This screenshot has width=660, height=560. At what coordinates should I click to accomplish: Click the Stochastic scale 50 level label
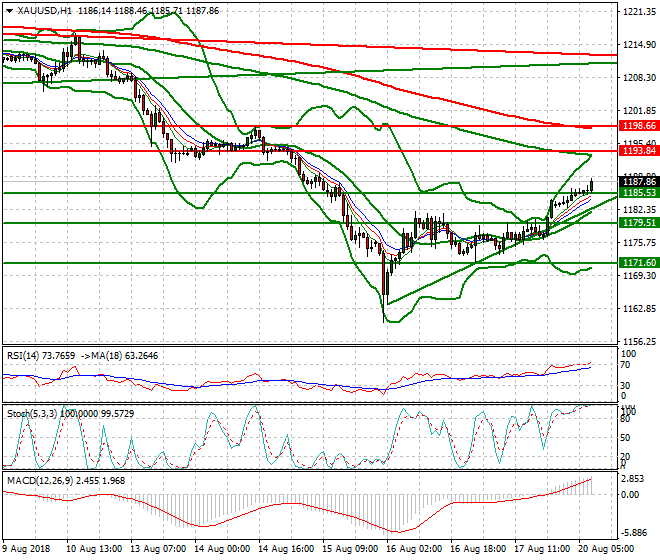(x=625, y=437)
